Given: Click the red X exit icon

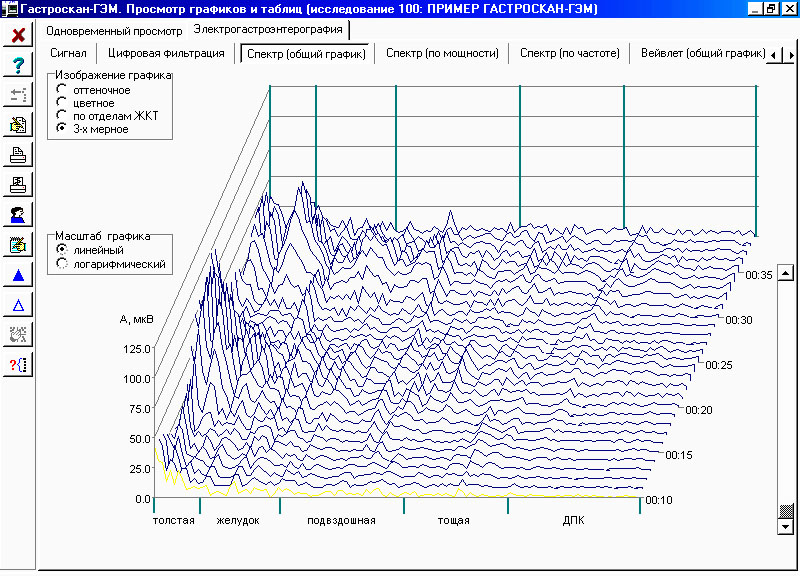Looking at the screenshot, I should tap(18, 36).
